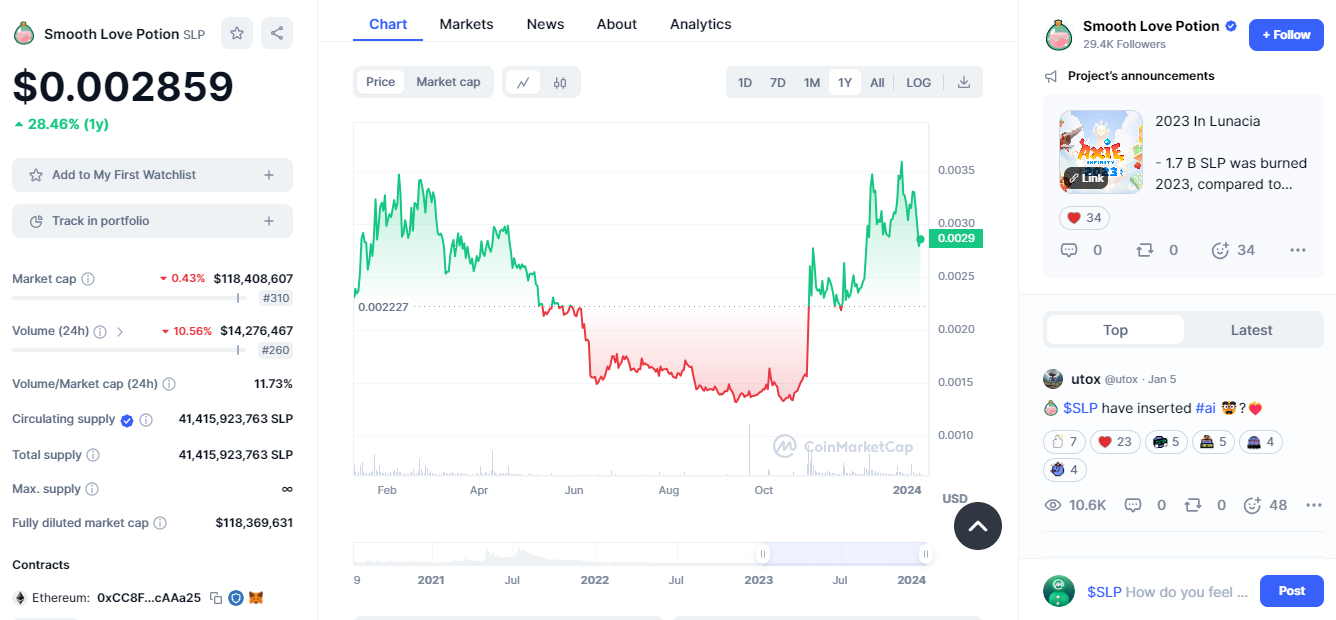
Task: Set chart range to 1D
Action: 745,83
